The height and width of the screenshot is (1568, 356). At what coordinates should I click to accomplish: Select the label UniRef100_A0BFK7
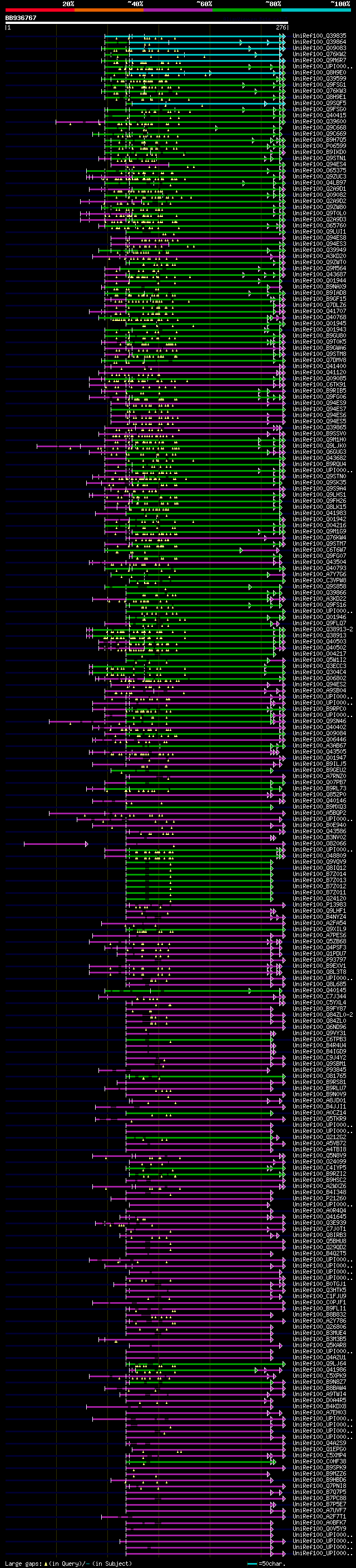[319, 1522]
